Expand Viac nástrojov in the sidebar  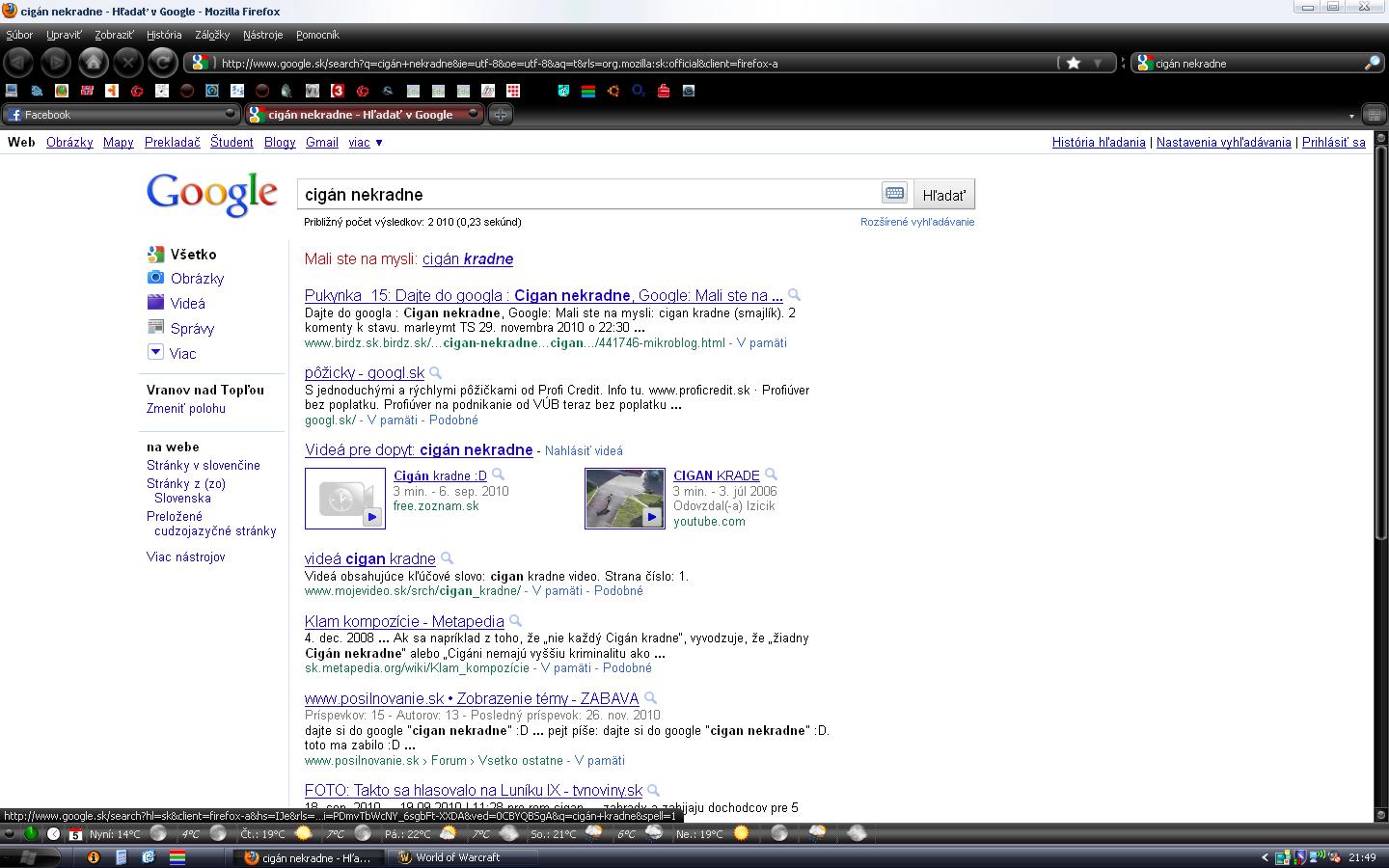tap(186, 556)
